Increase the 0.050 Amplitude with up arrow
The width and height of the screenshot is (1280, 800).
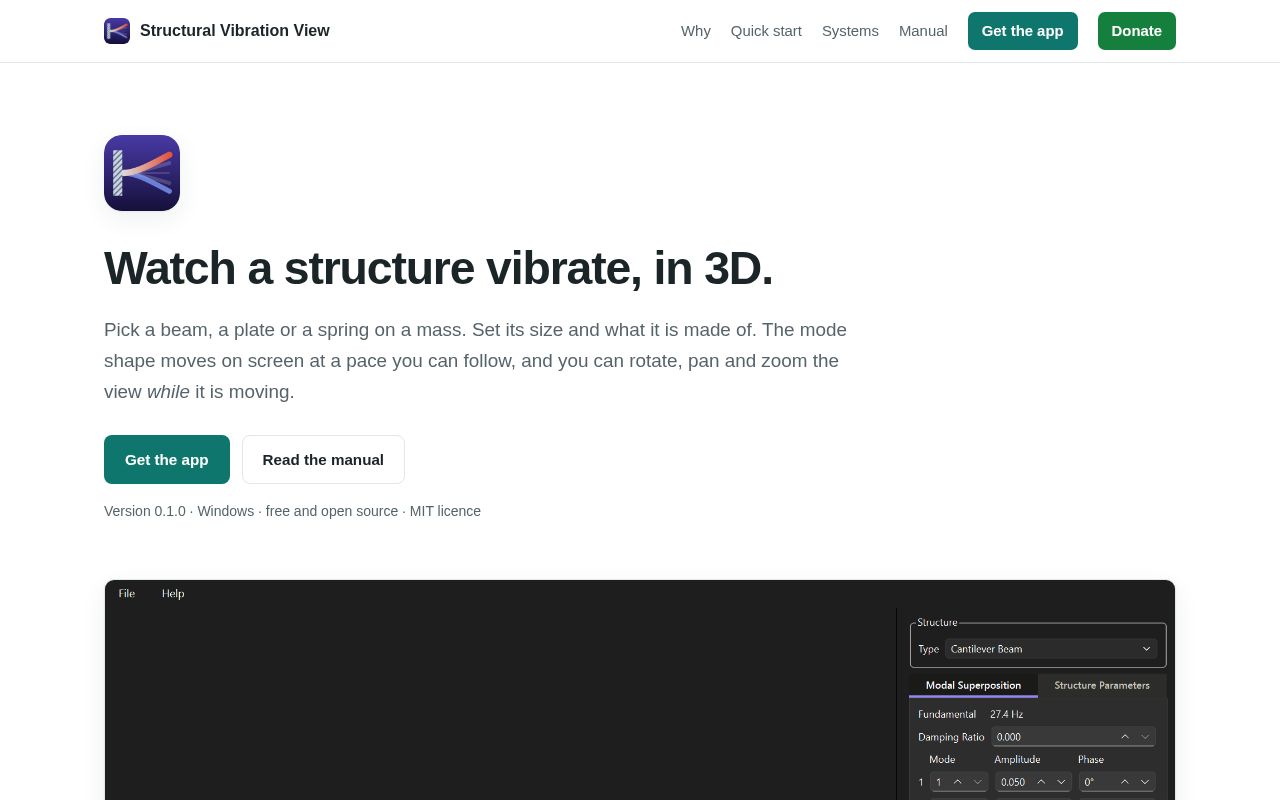click(x=1041, y=782)
